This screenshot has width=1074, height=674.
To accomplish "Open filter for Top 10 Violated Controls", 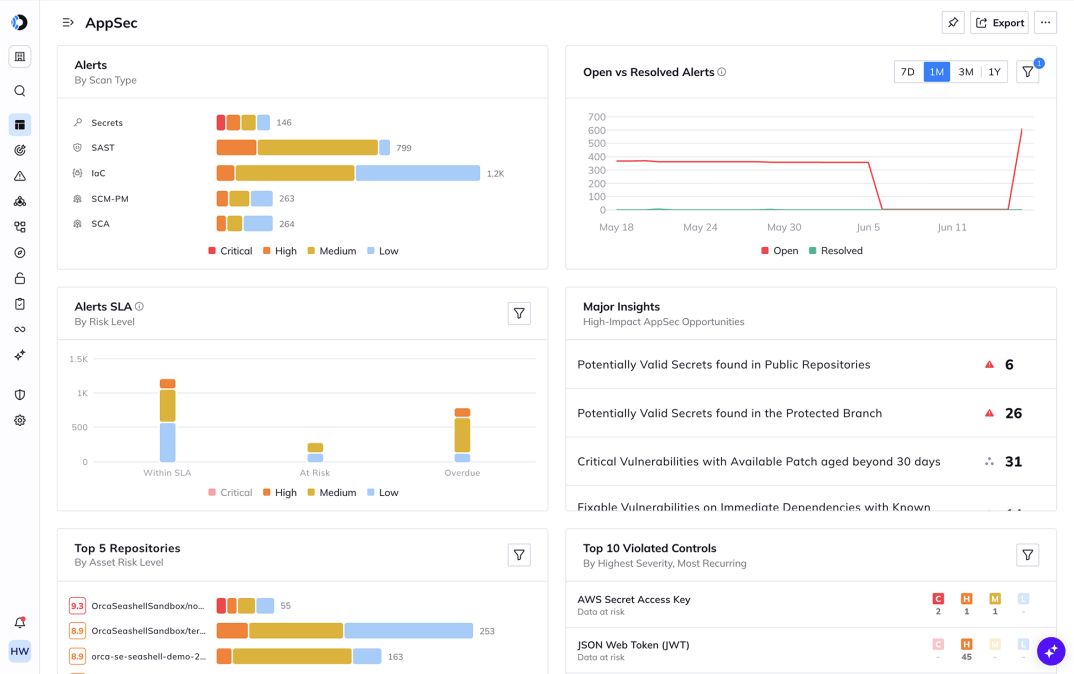I will (1027, 555).
